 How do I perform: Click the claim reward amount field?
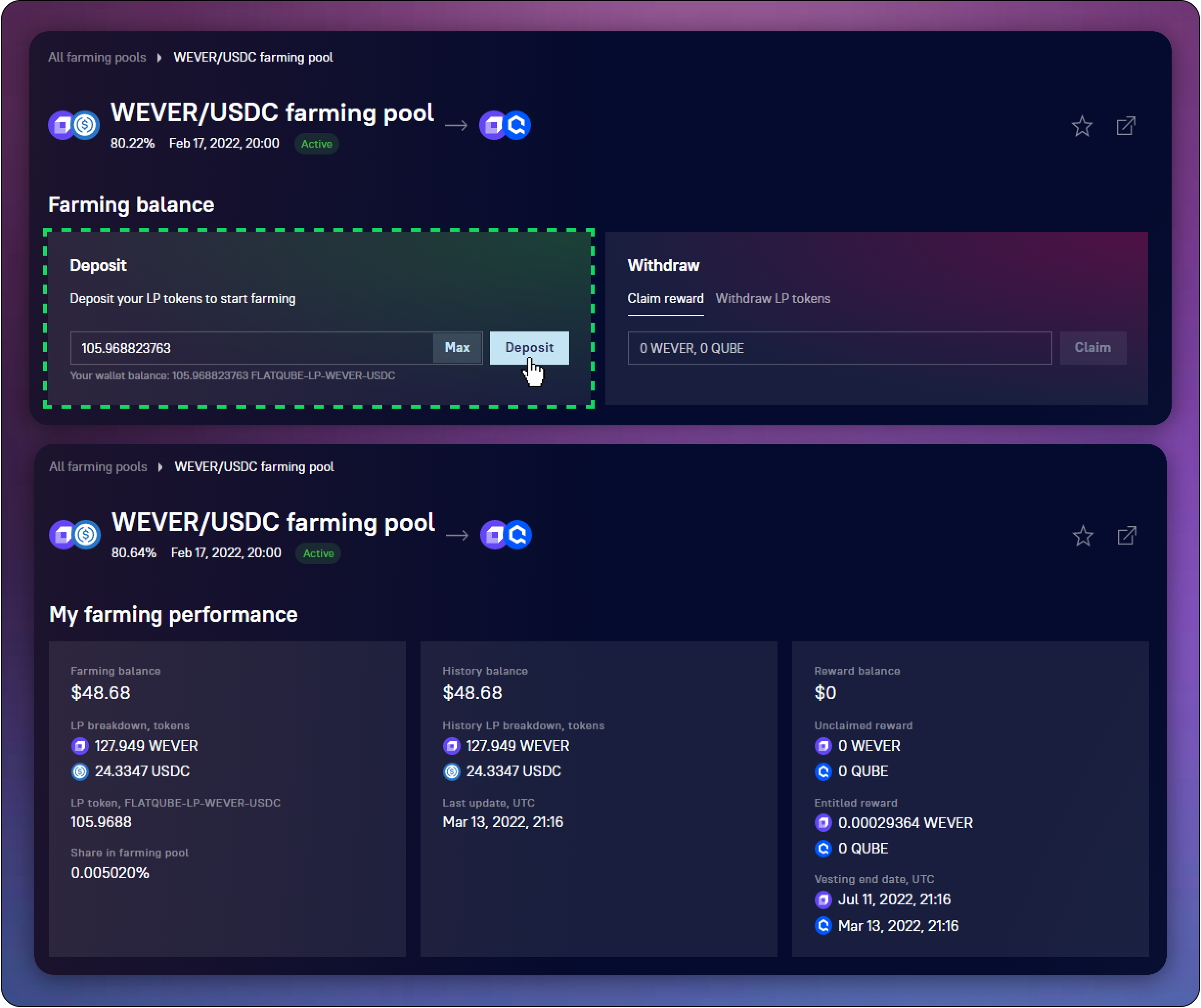(839, 348)
